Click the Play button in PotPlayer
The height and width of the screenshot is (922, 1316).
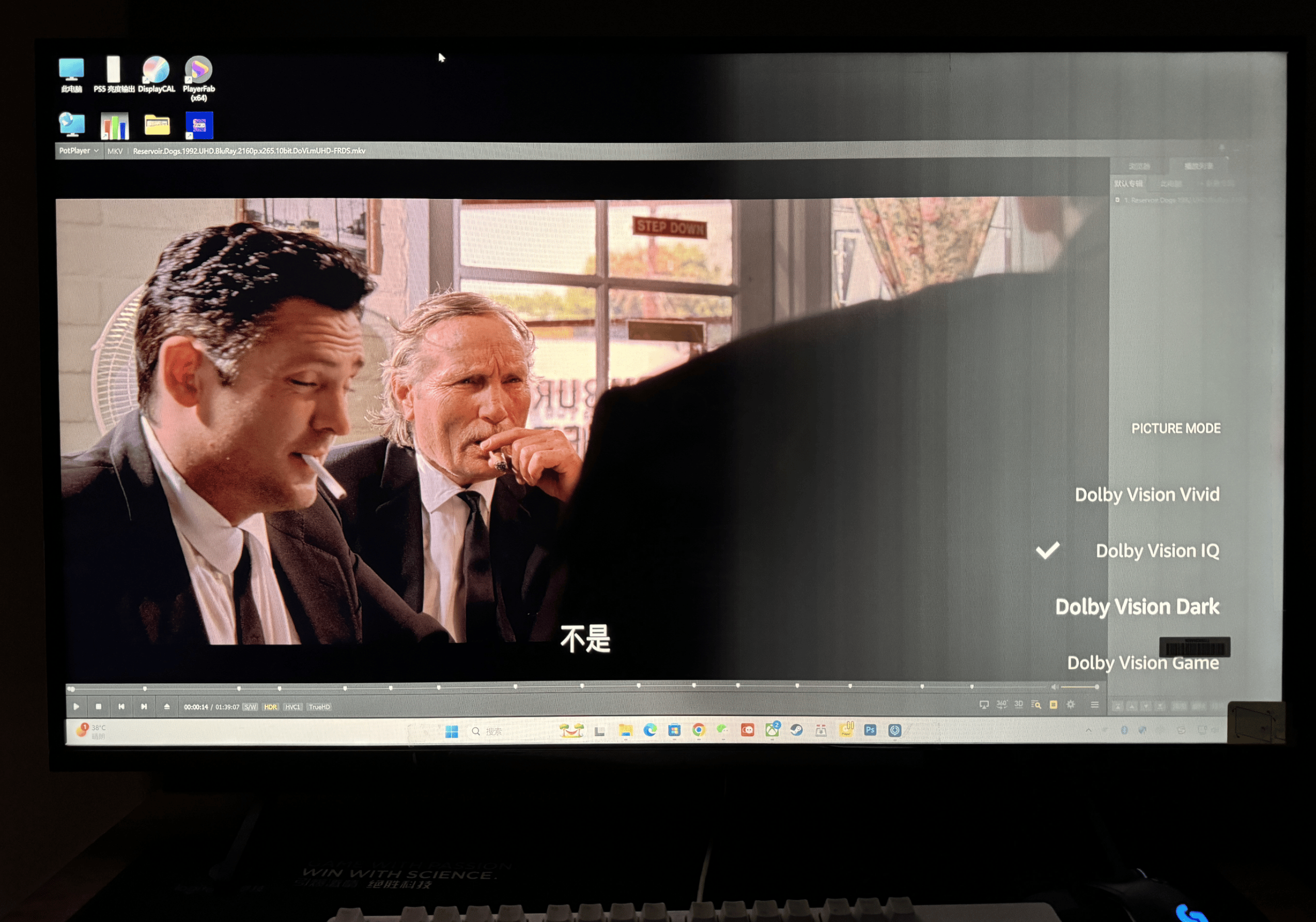(77, 706)
